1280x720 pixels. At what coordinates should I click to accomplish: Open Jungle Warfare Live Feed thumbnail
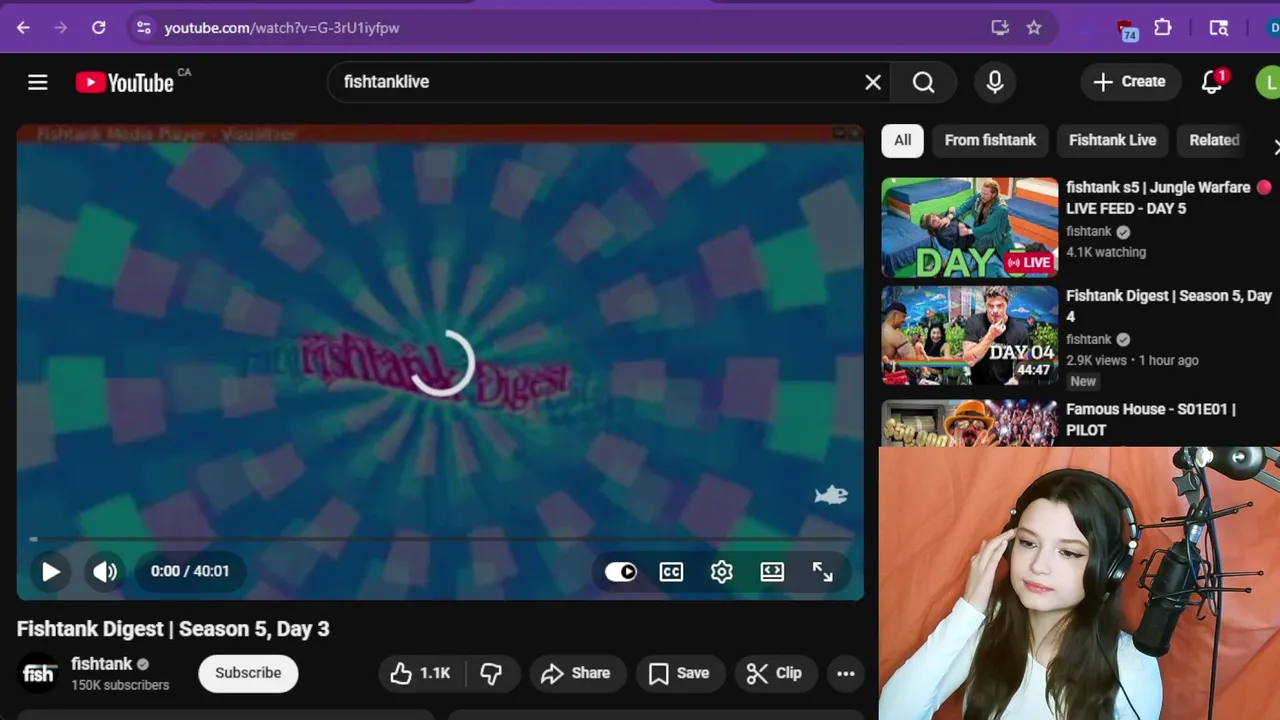pyautogui.click(x=969, y=228)
